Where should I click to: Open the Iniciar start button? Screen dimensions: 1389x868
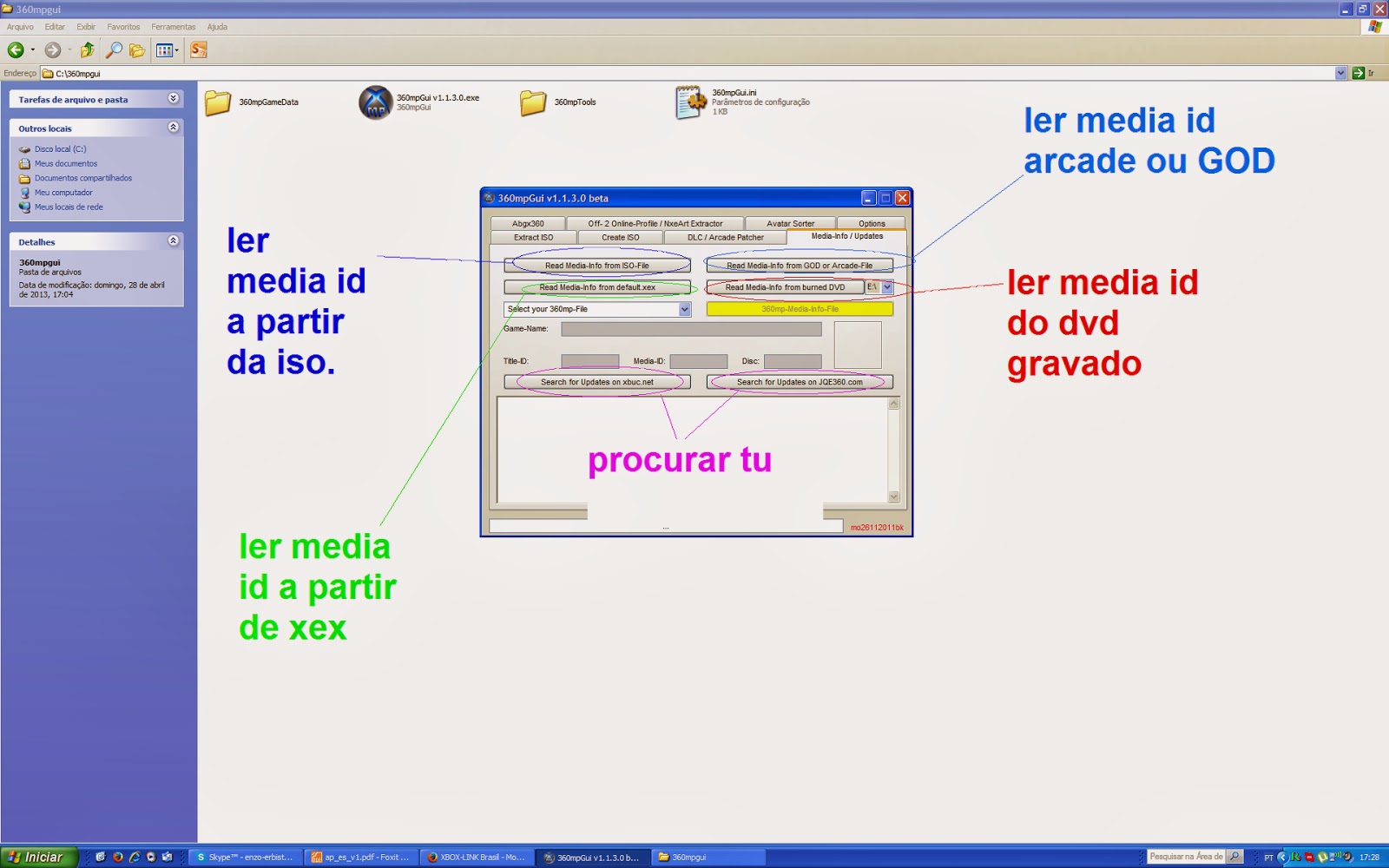(x=39, y=857)
